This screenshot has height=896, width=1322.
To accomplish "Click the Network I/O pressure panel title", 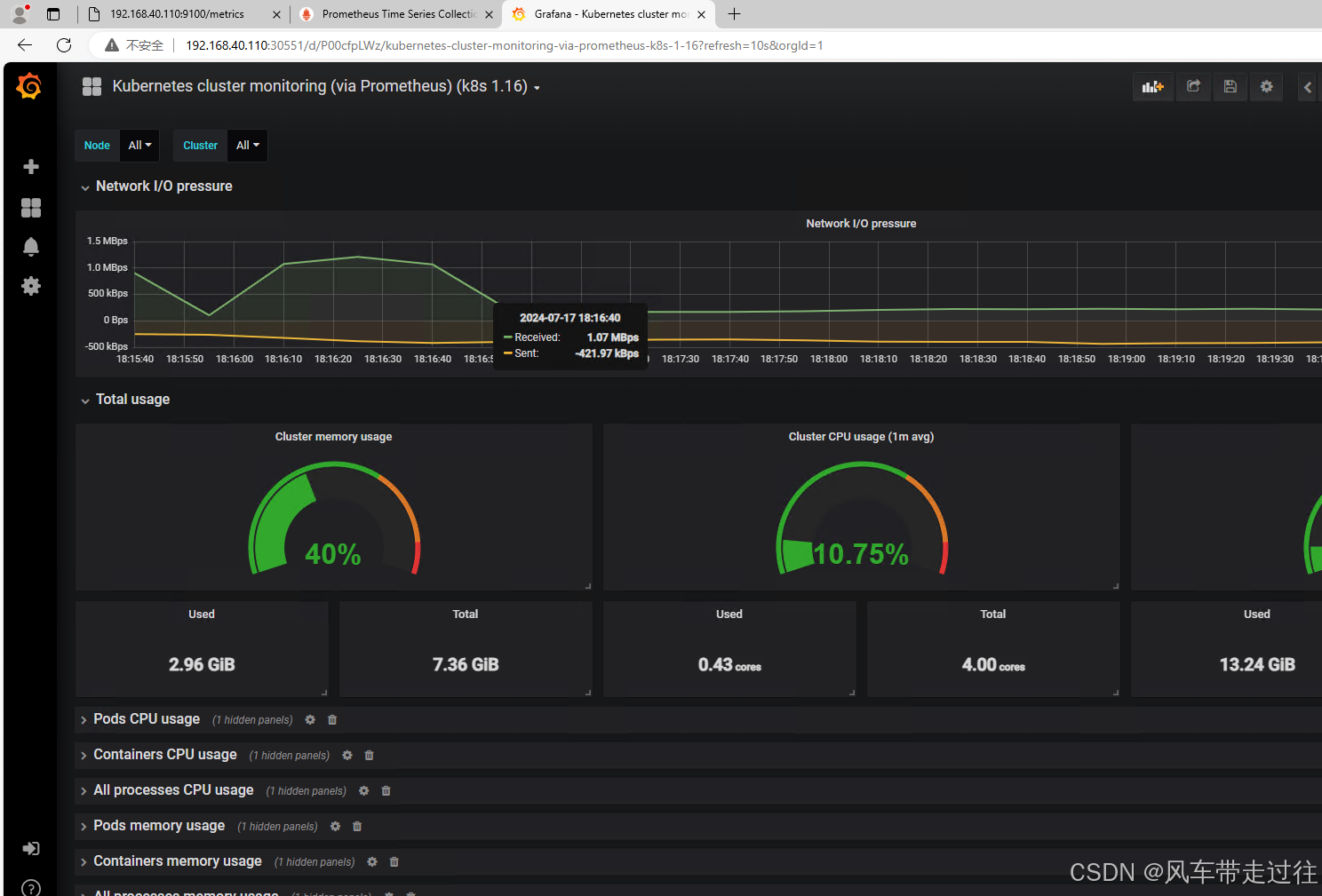I will click(861, 224).
